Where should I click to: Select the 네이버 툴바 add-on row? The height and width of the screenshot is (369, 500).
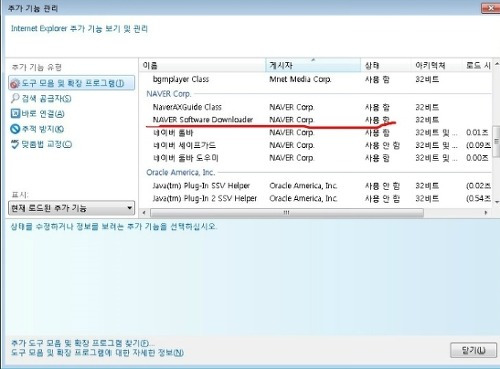[315, 133]
